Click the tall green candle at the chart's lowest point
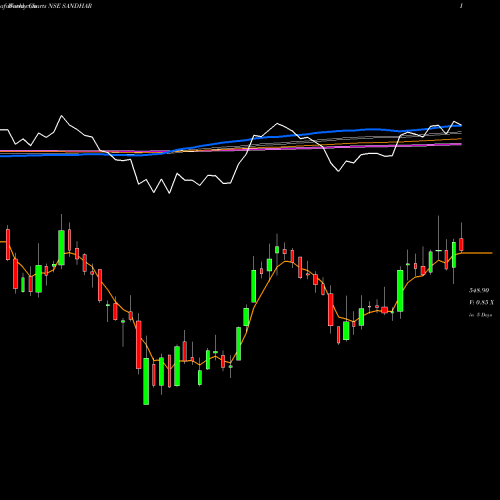The width and height of the screenshot is (500, 500). pos(146,381)
